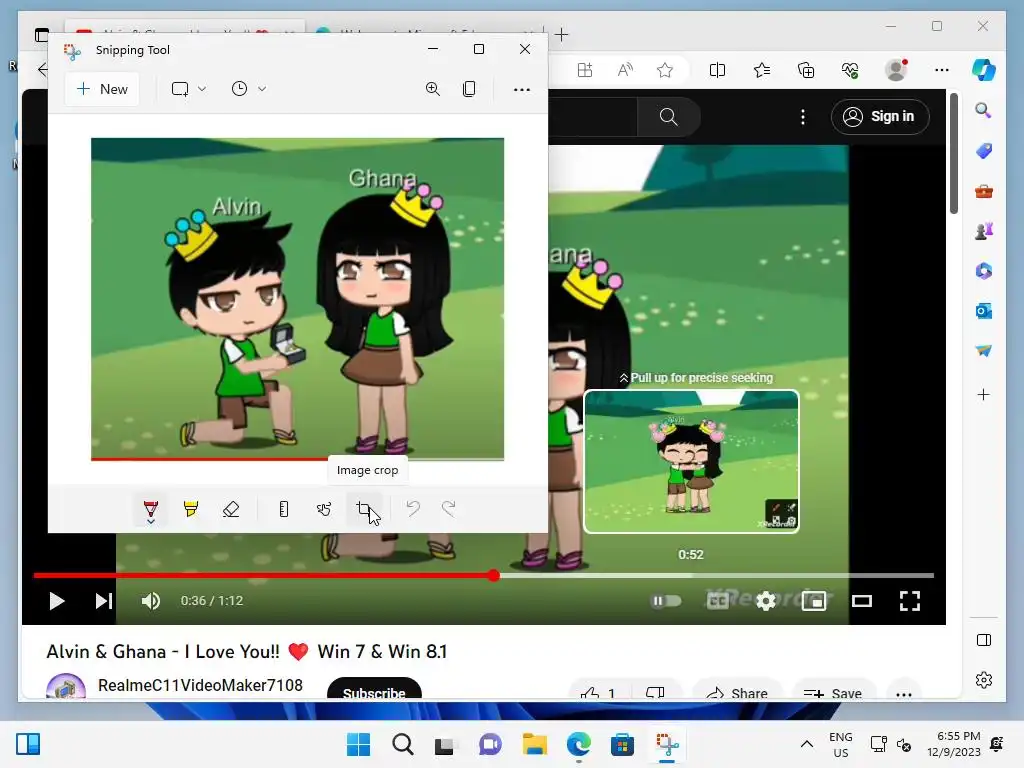Open the taskbar clock showing 6:55 PM
The width and height of the screenshot is (1024, 768).
point(953,744)
